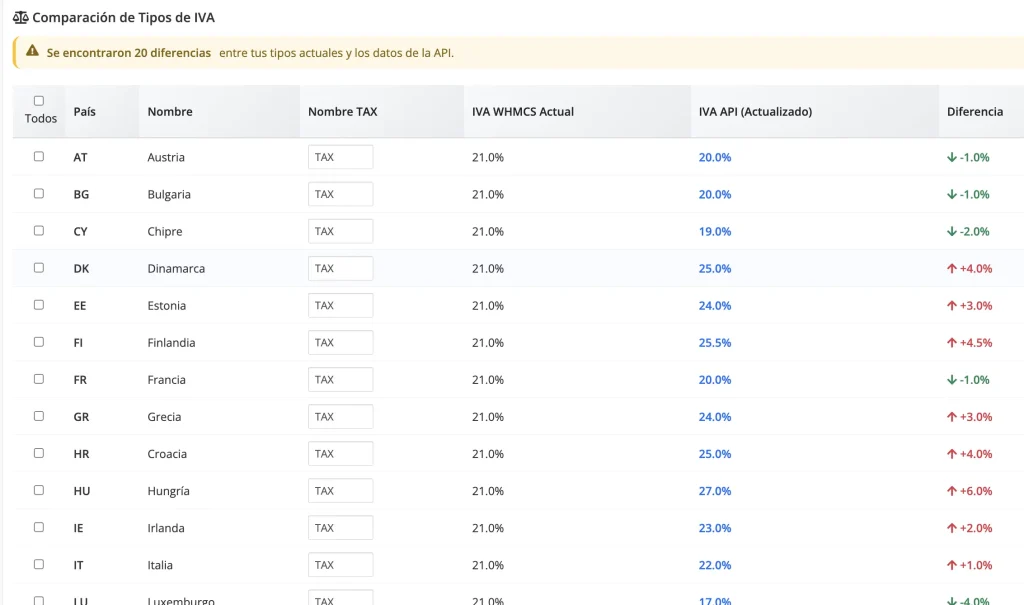Click the red up arrow for Finlandia

(951, 342)
